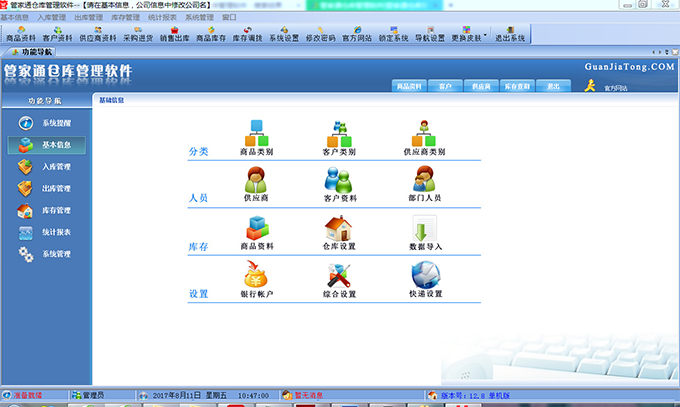Open 仓库设置 house icon
Image resolution: width=680 pixels, height=407 pixels.
point(339,233)
